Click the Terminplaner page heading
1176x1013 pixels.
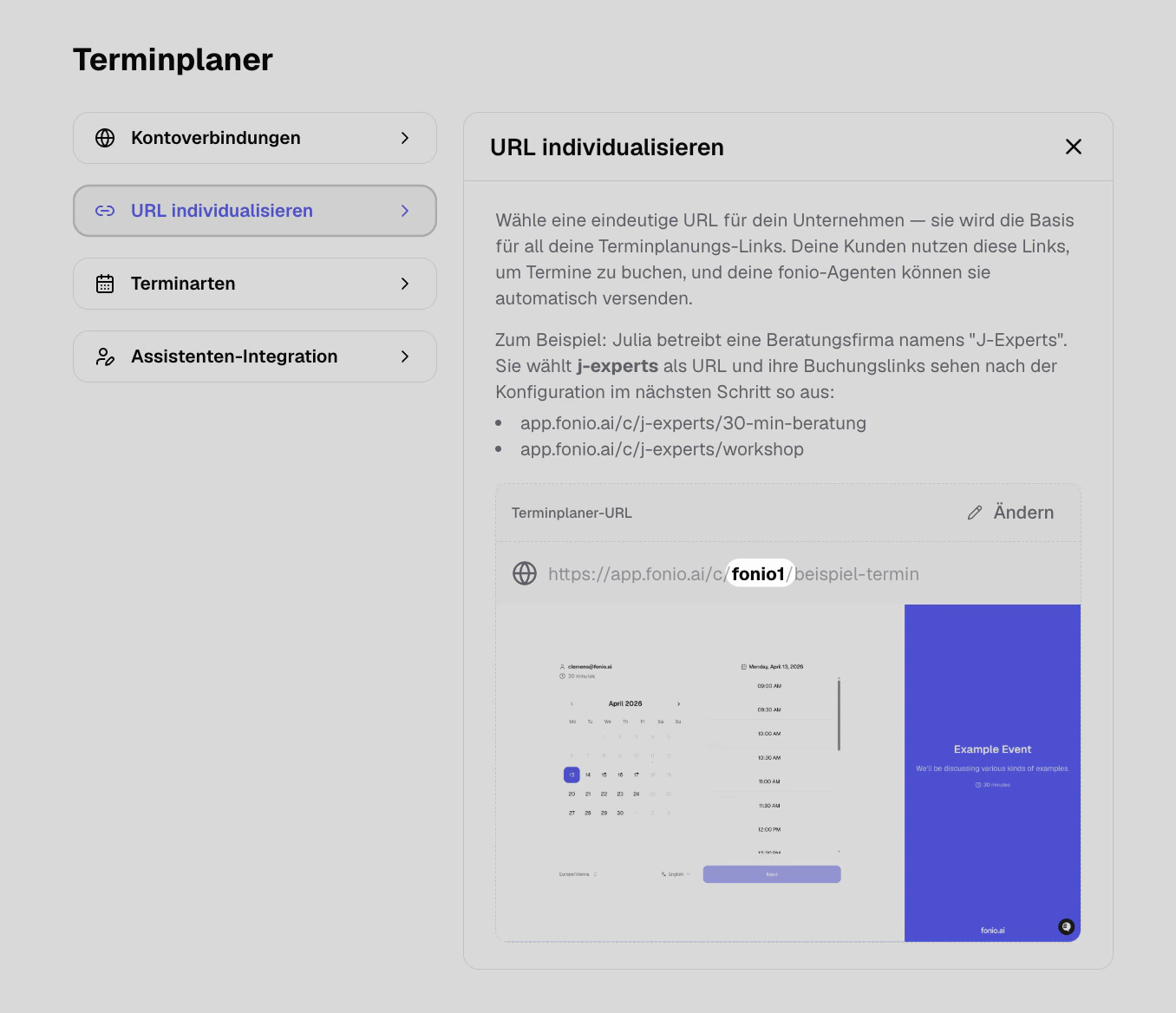tap(173, 60)
